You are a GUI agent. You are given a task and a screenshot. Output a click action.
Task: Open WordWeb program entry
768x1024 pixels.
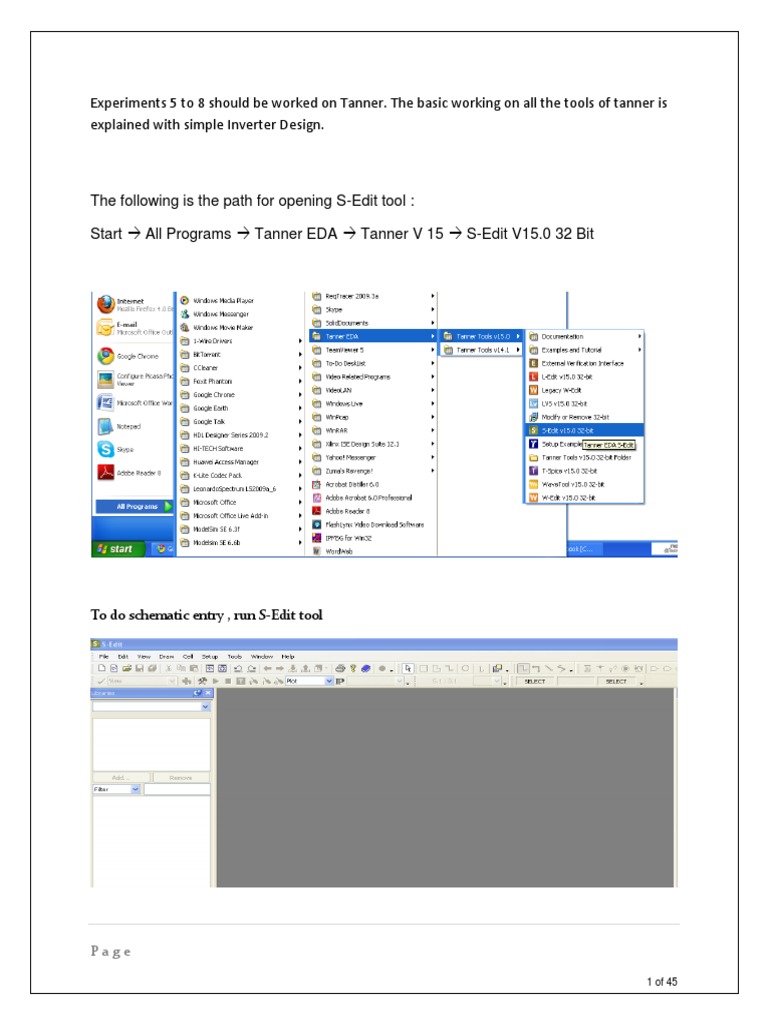tap(372, 551)
